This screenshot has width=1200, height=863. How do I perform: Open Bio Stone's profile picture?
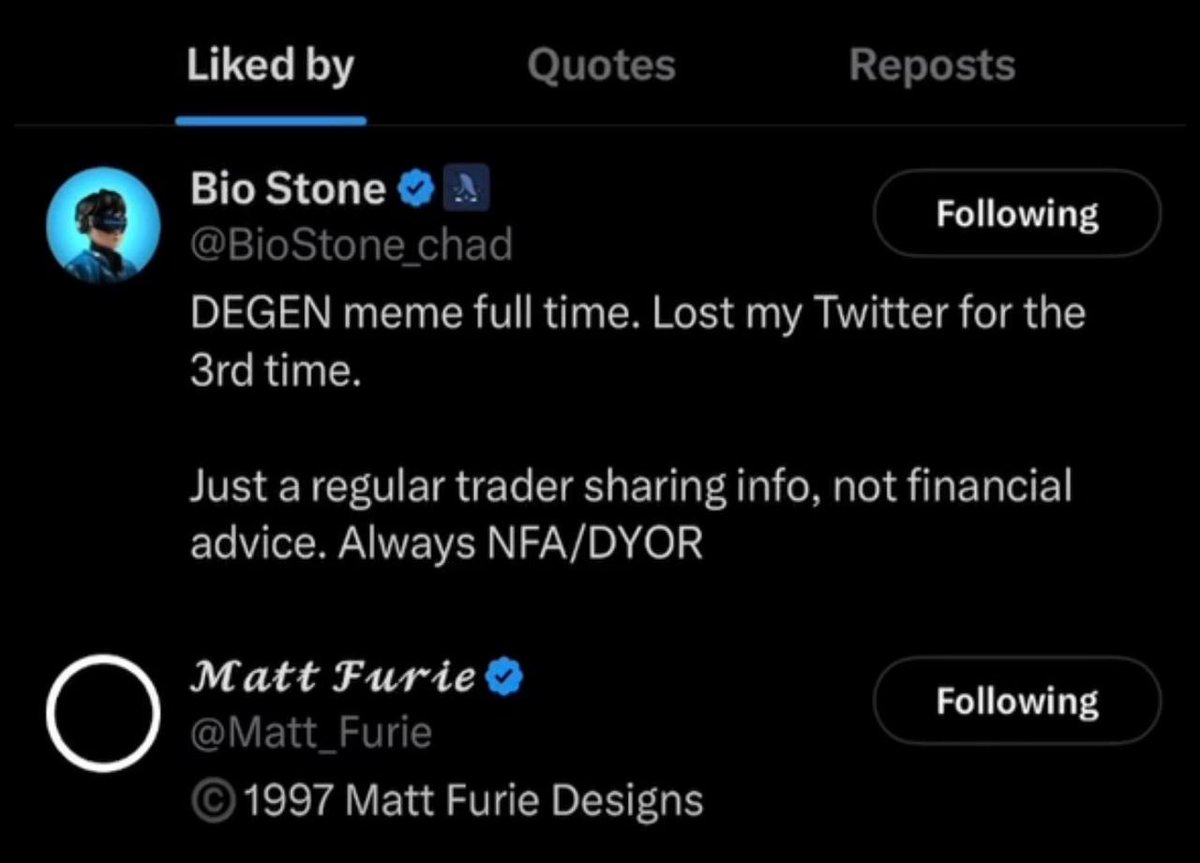(103, 224)
